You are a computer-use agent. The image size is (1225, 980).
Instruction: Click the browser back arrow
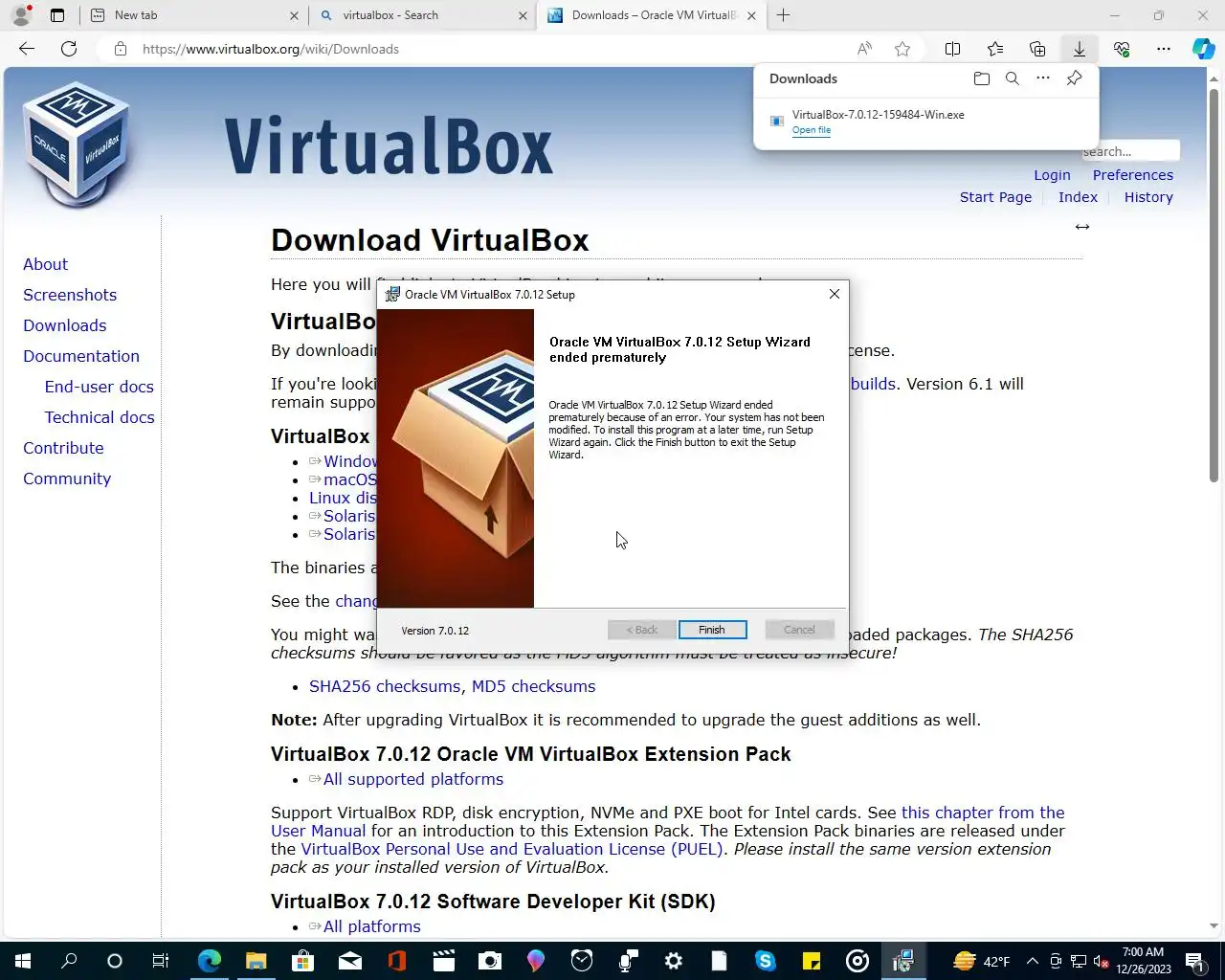(x=27, y=49)
